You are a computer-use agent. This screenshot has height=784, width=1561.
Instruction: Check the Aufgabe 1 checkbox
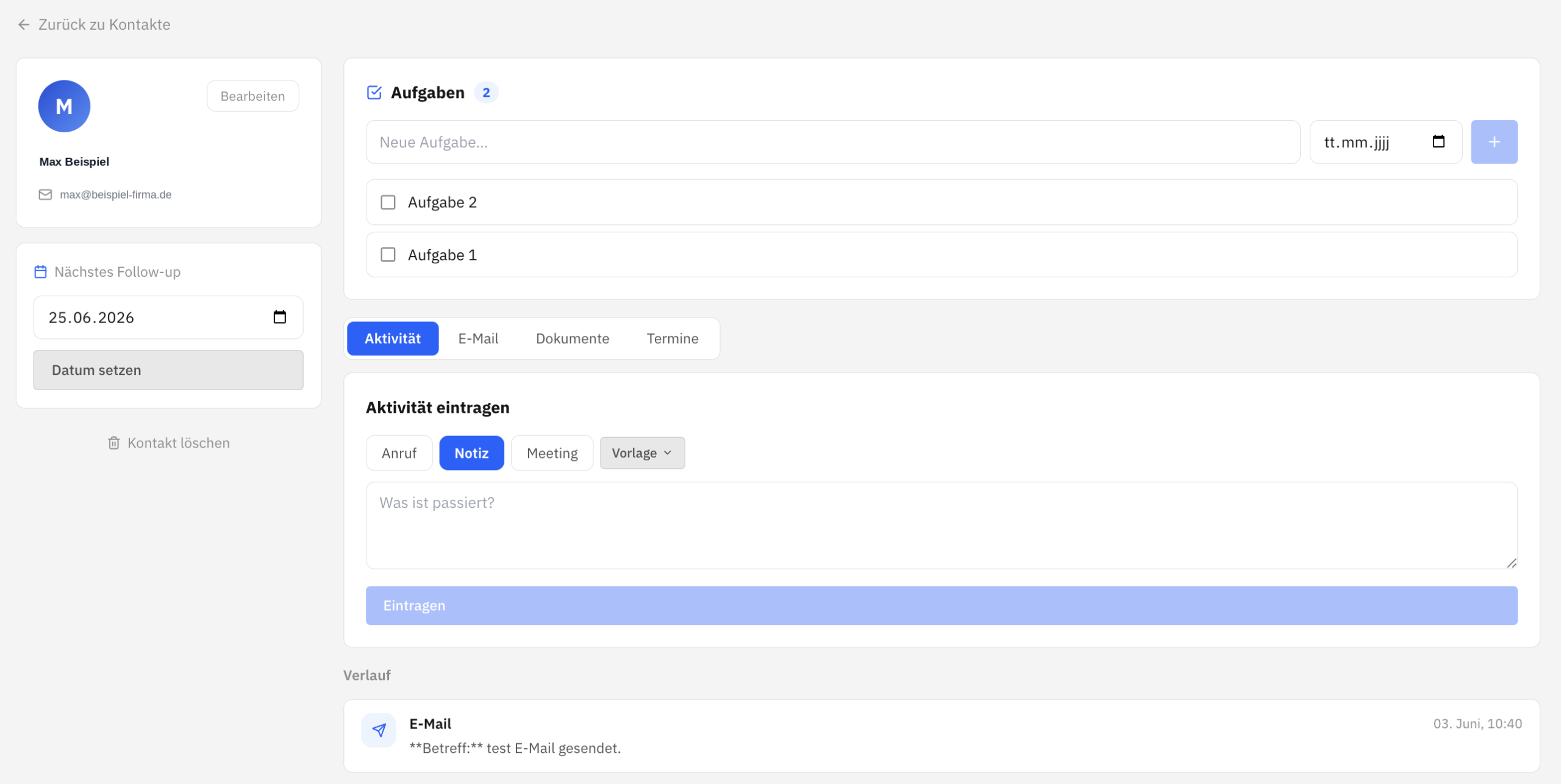point(388,254)
